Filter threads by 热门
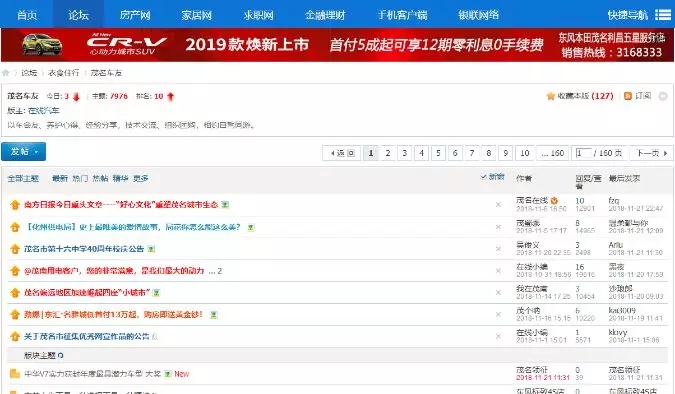 coord(80,178)
